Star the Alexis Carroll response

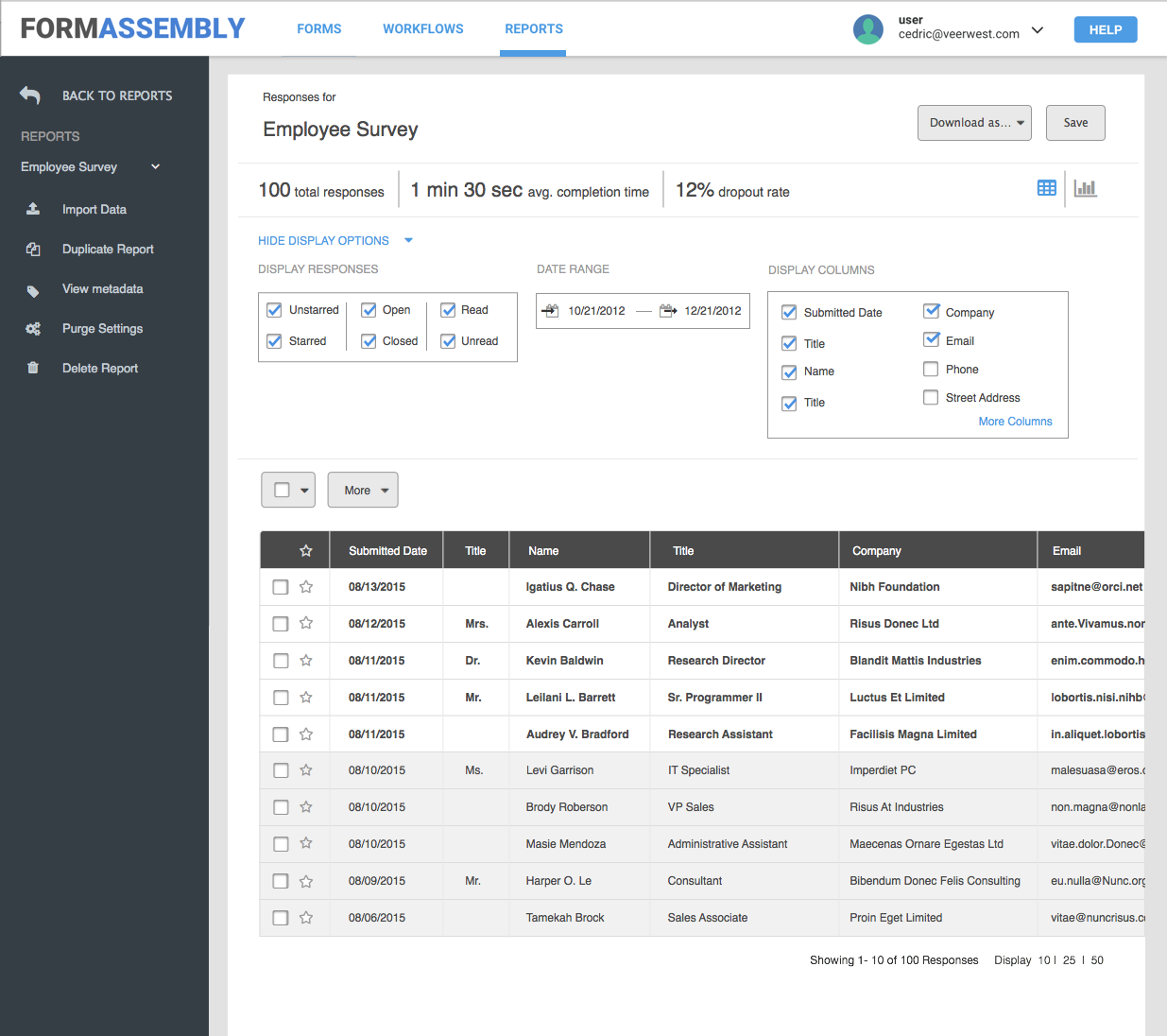(306, 623)
